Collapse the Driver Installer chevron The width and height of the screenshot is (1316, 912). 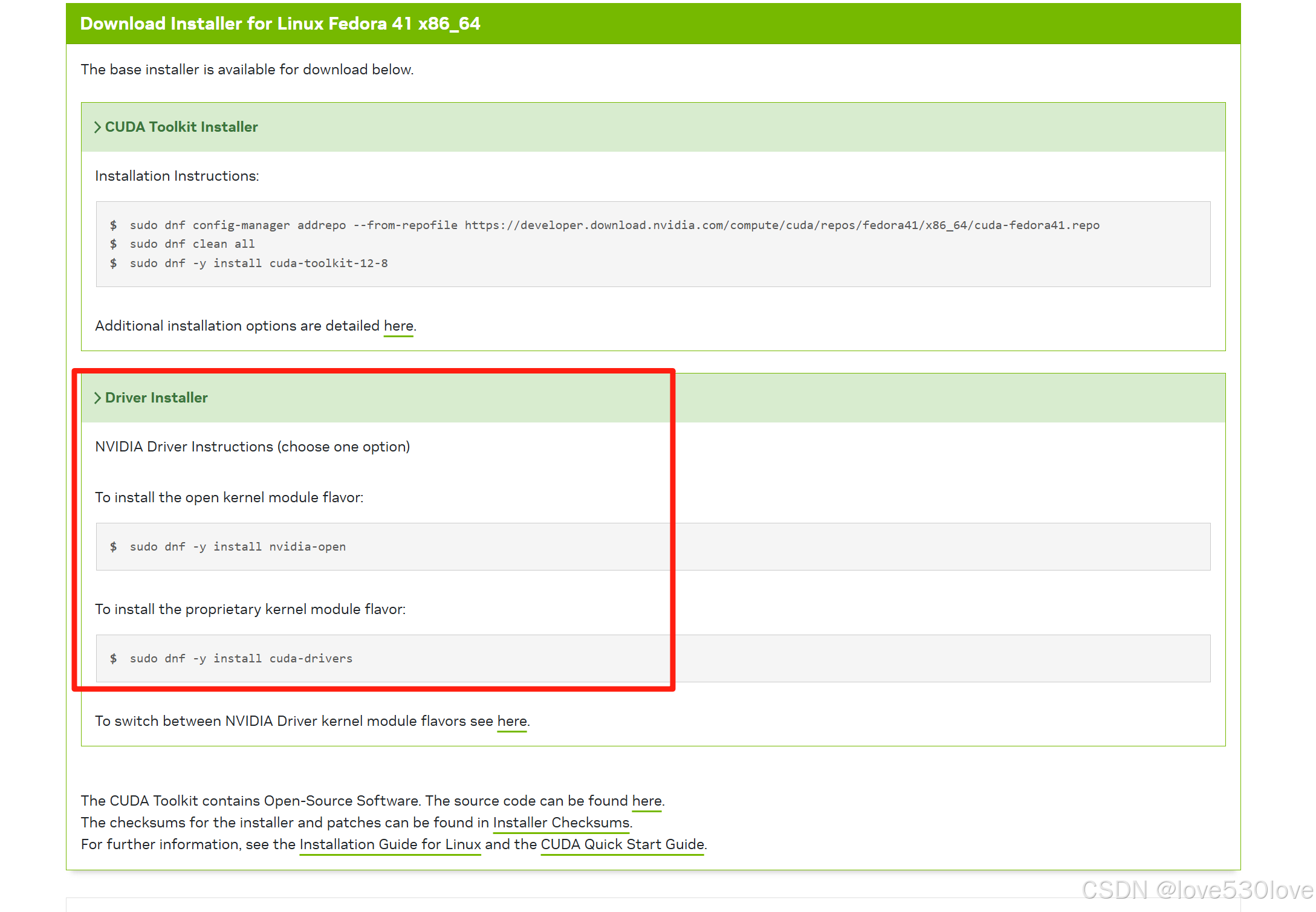point(97,398)
